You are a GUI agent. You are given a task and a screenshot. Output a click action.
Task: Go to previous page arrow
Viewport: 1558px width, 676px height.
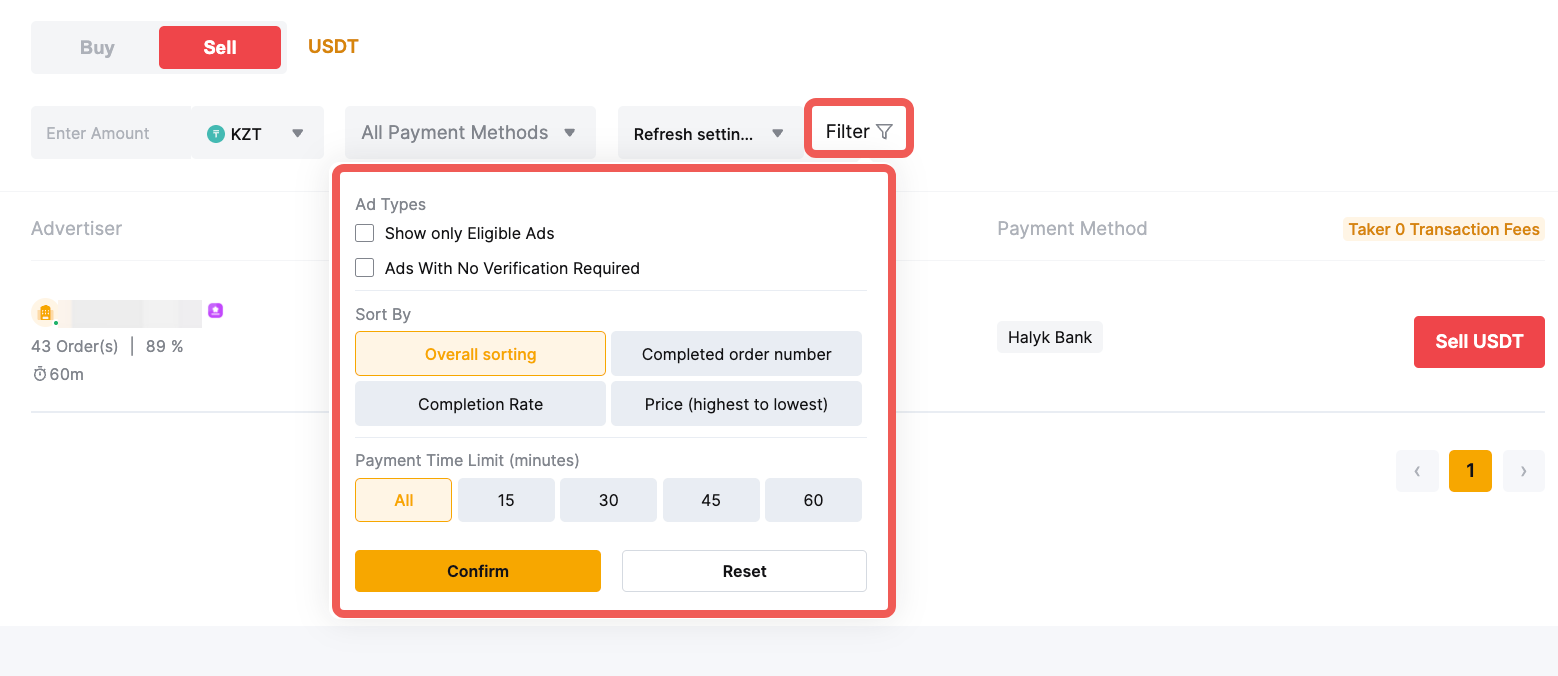1417,471
